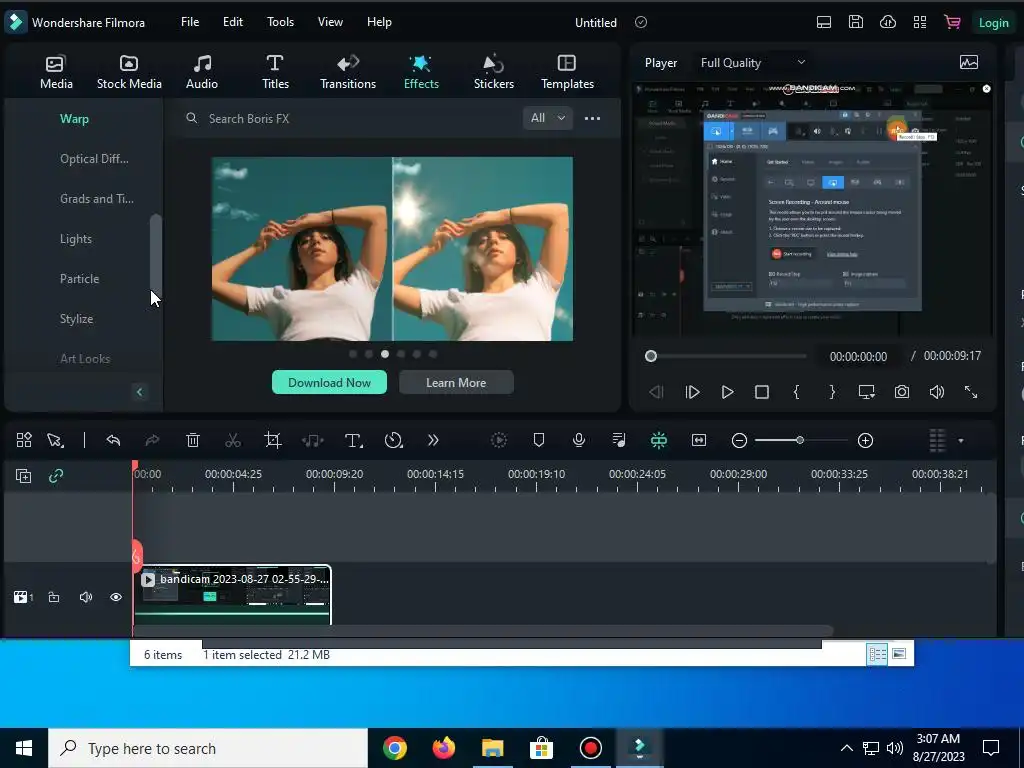1024x768 pixels.
Task: Collapse the effects sidebar with chevron
Action: (x=139, y=392)
